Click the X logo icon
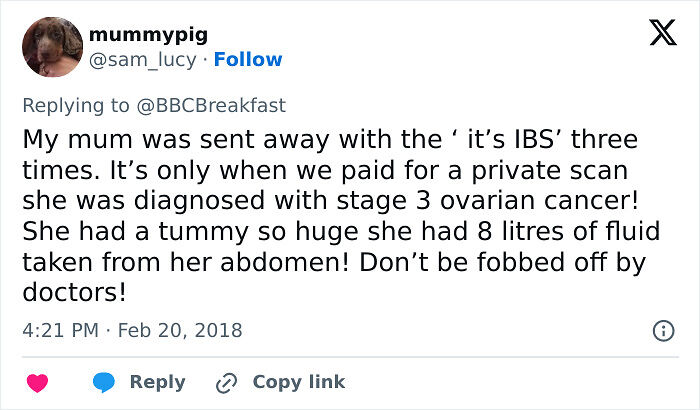 [656, 36]
